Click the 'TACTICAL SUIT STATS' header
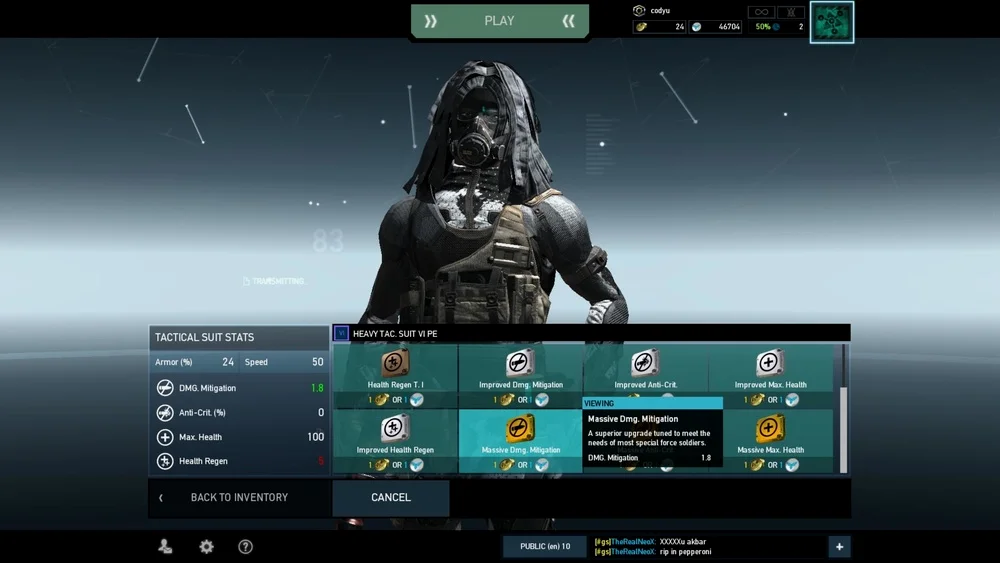The width and height of the screenshot is (1000, 563). coord(204,337)
